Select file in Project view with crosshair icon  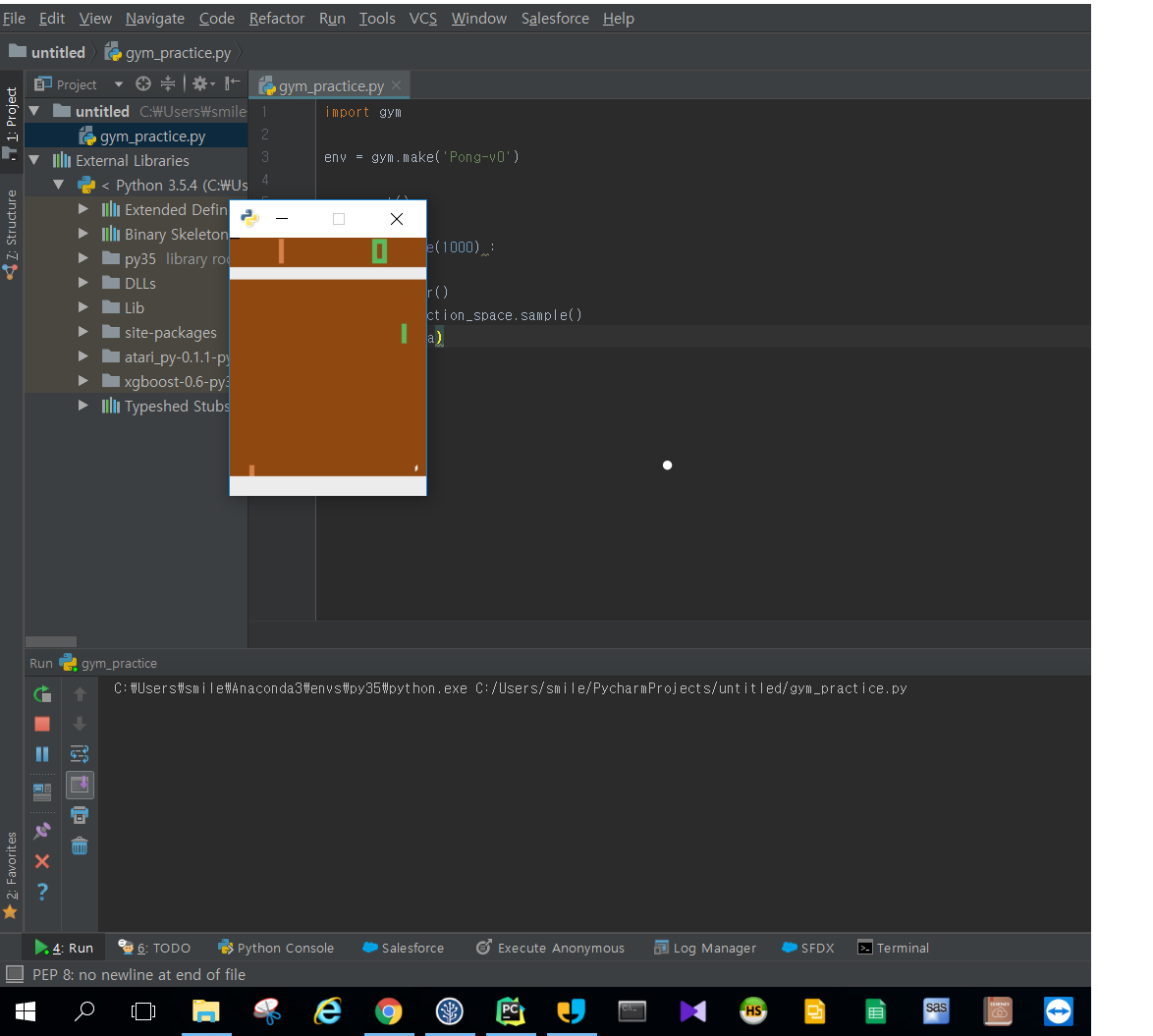142,84
